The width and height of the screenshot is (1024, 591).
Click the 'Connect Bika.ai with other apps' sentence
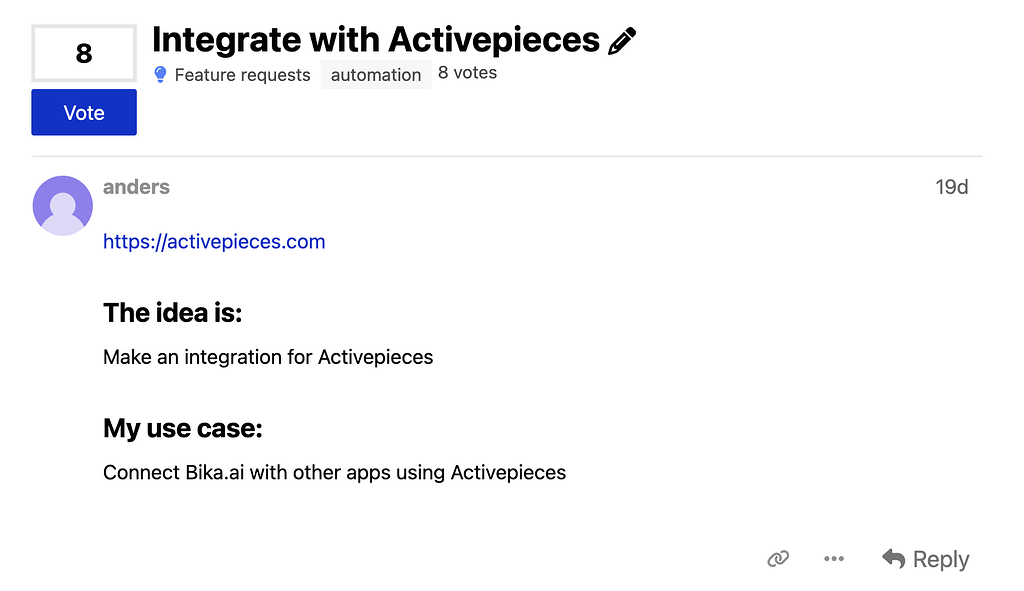click(334, 472)
